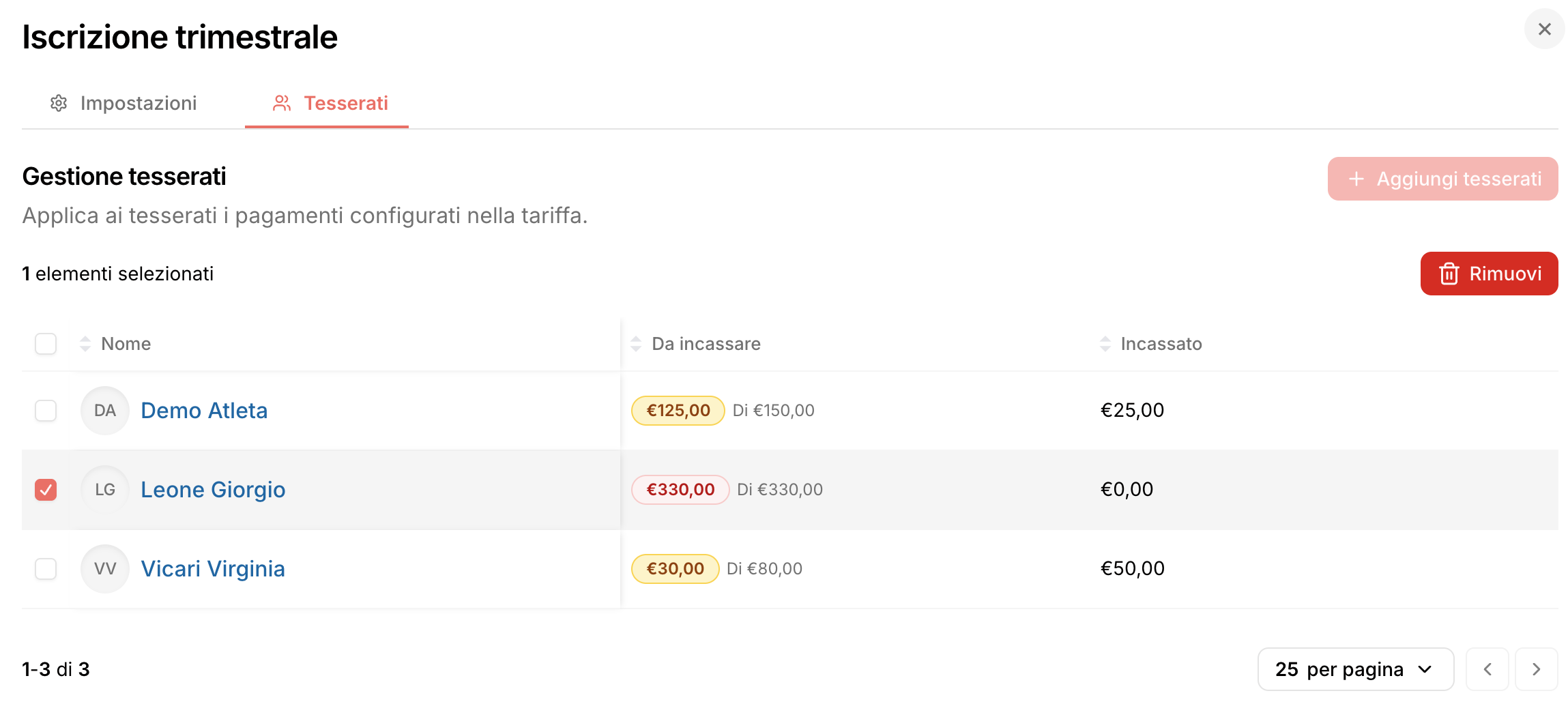Open the 25 per pagina dropdown
Screen dimensions: 1568x704
point(1355,669)
